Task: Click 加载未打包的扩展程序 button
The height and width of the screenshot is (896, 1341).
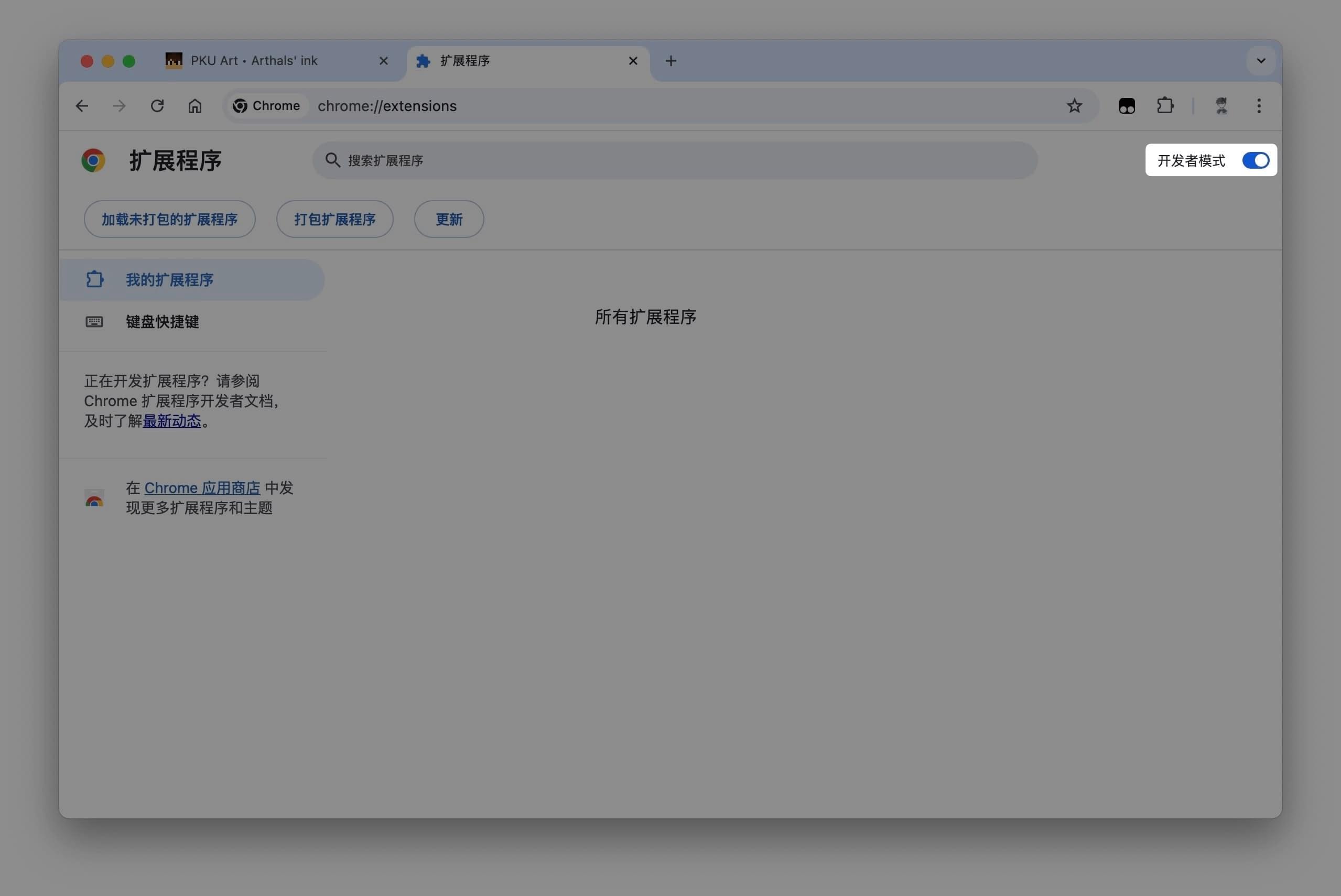Action: pos(169,220)
